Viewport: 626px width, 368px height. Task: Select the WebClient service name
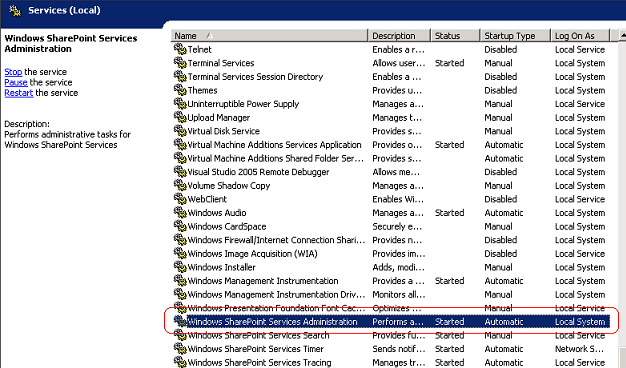(207, 199)
